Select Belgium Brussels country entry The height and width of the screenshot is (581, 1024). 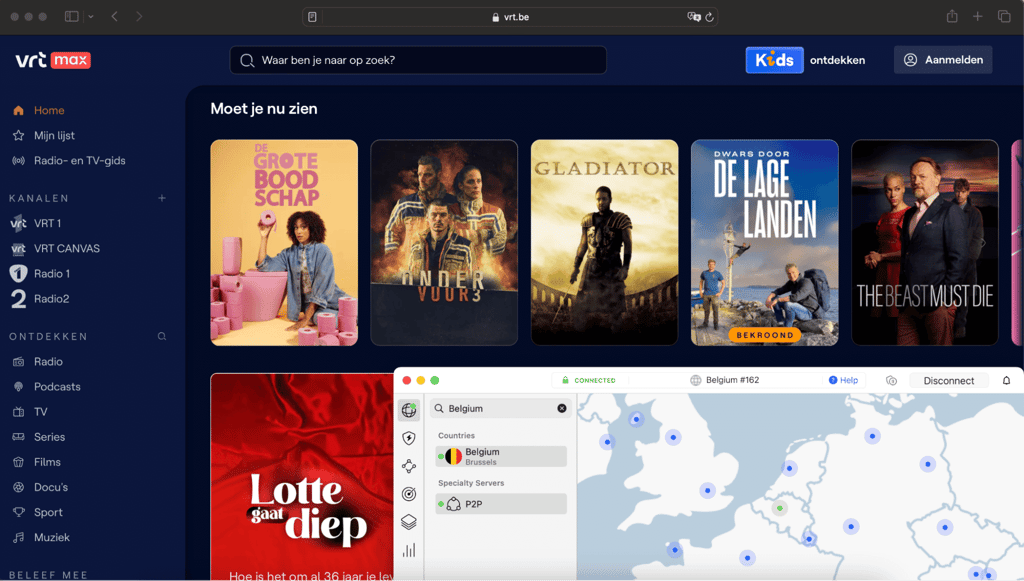tap(501, 456)
